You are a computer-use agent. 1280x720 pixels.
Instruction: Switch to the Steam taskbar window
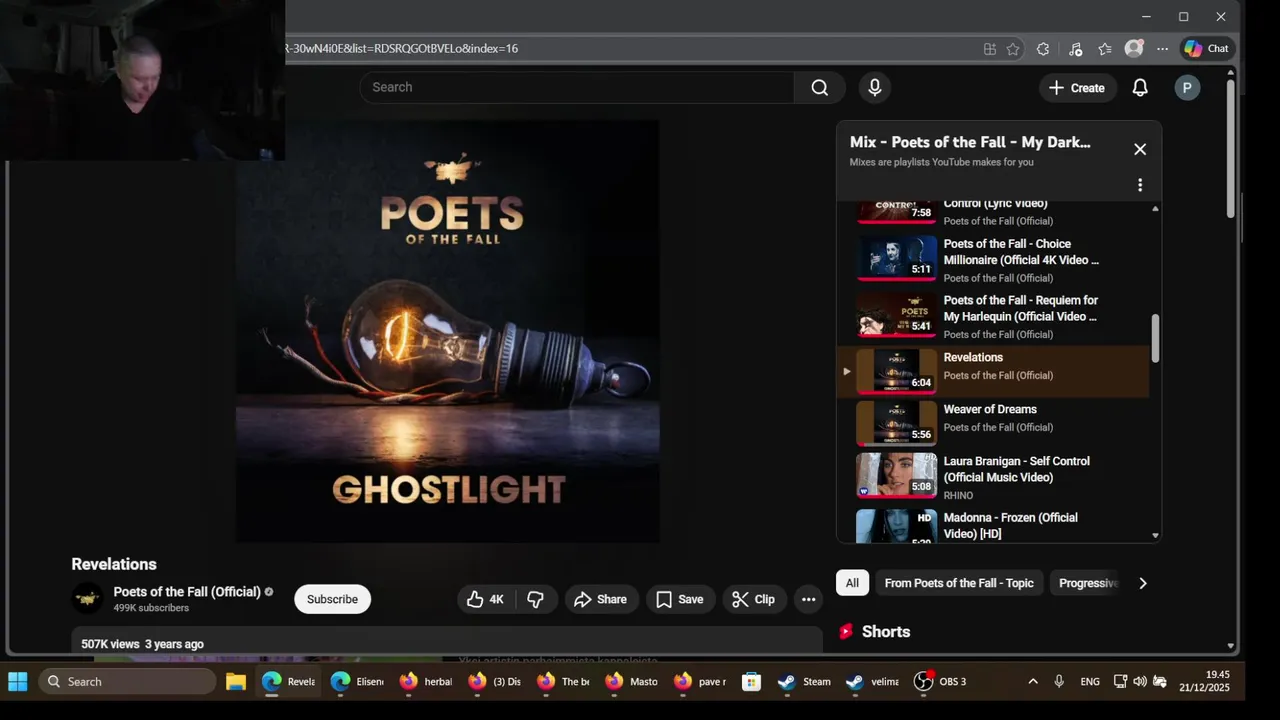[805, 682]
